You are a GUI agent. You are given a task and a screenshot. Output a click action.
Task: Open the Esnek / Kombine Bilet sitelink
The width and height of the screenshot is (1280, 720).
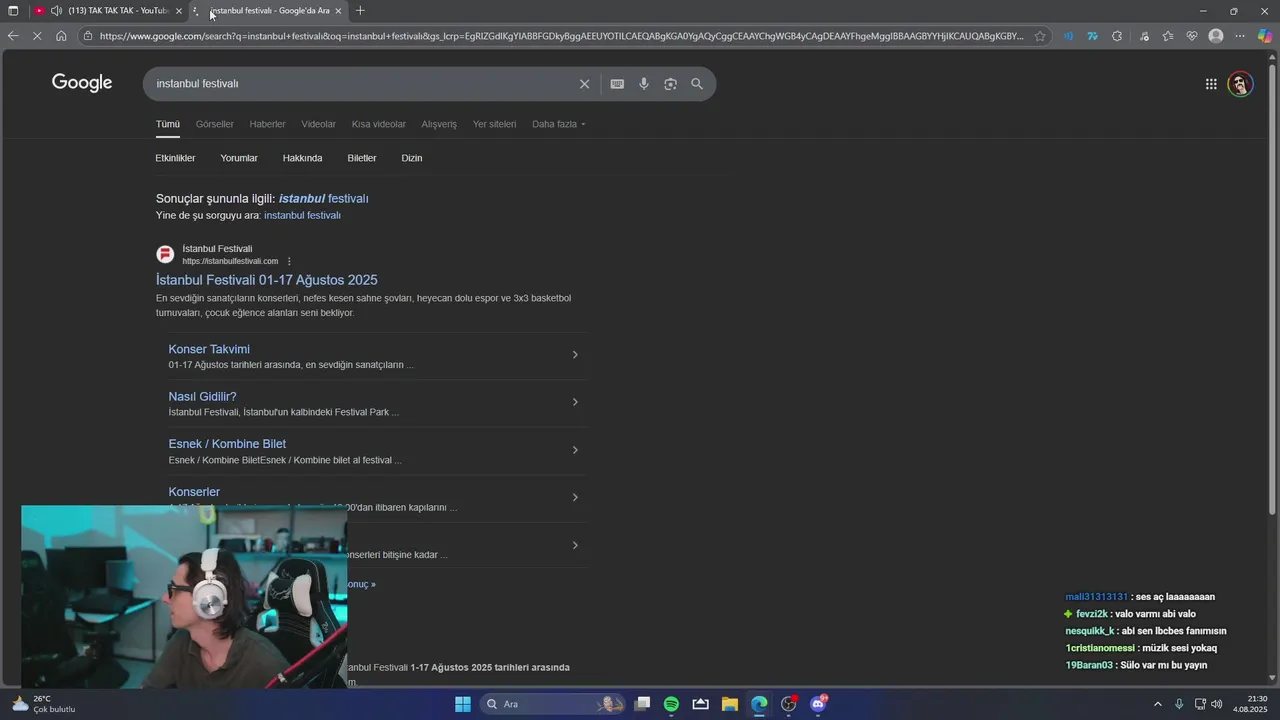pos(227,444)
